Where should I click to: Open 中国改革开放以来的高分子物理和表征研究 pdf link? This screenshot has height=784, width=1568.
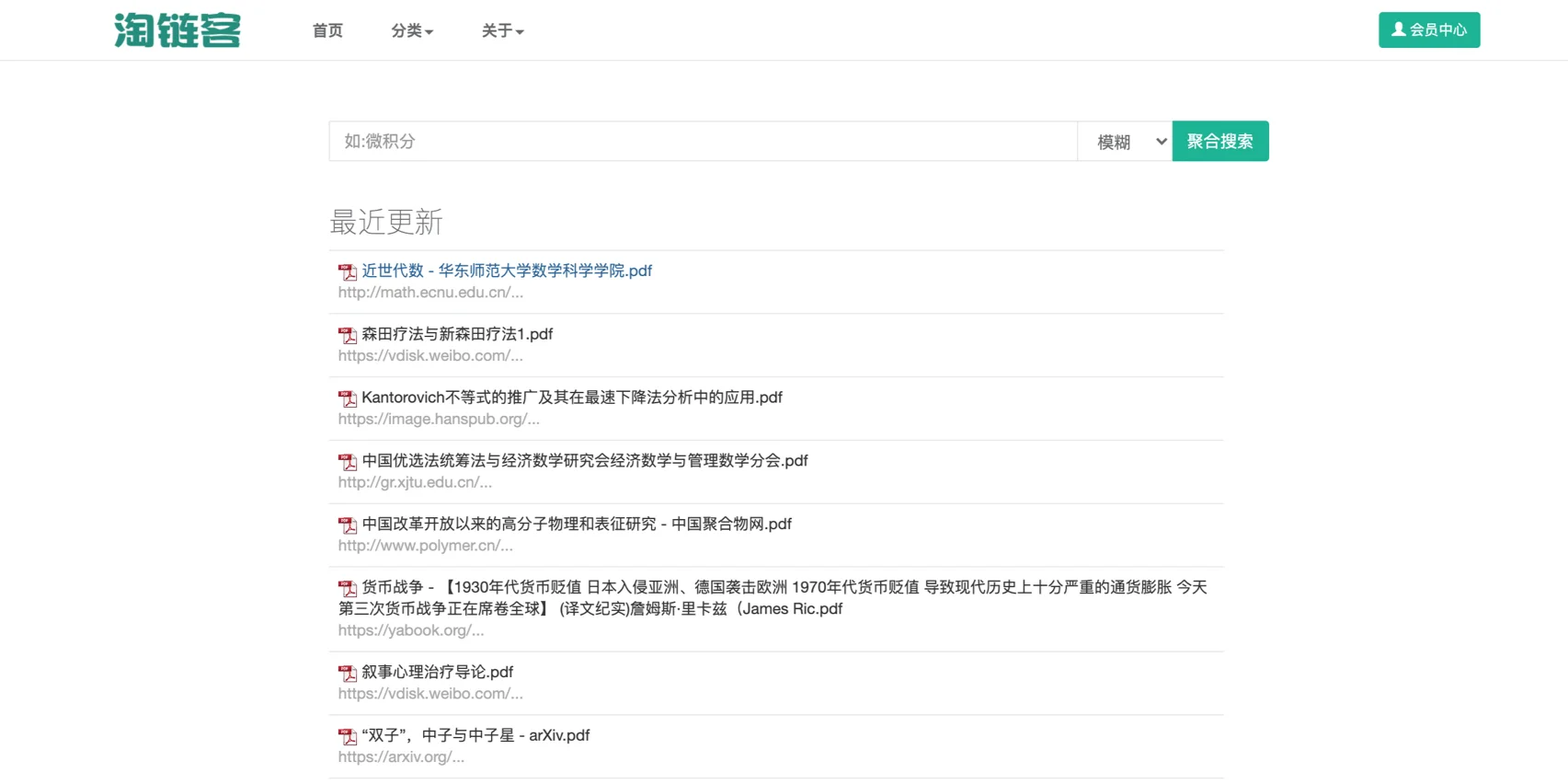coord(577,525)
